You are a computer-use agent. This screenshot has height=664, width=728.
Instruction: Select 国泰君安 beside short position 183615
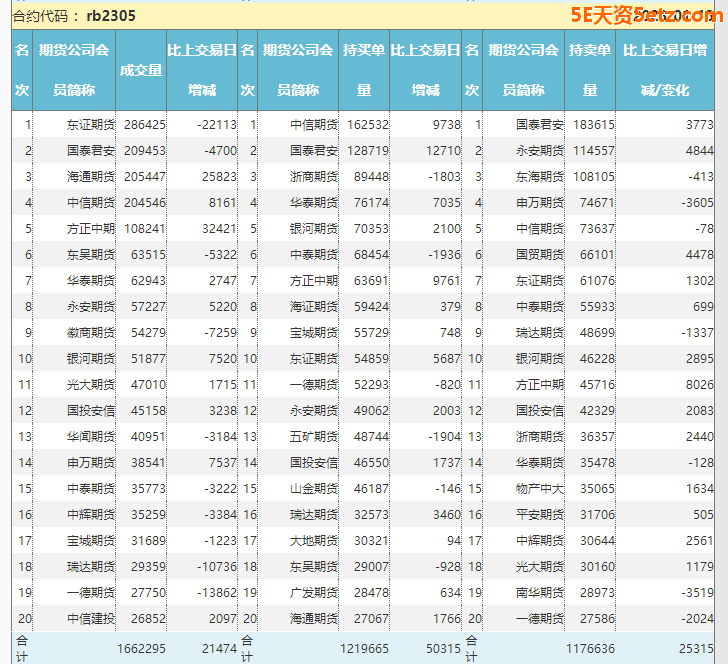(x=540, y=125)
